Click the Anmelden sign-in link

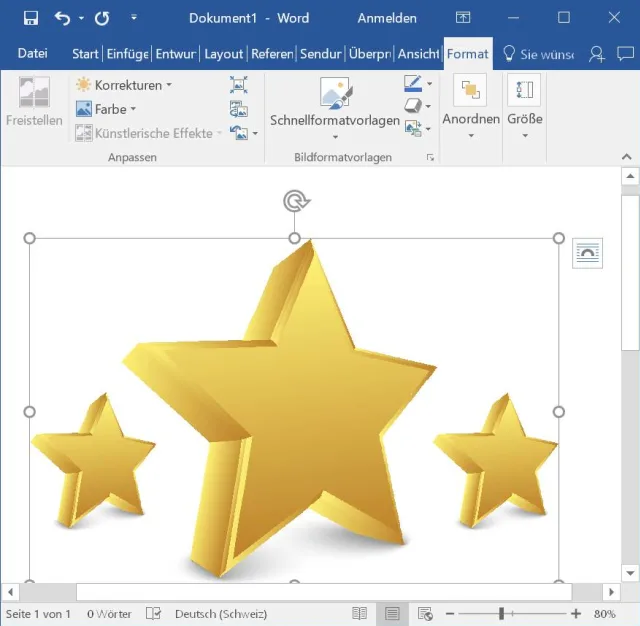click(385, 18)
